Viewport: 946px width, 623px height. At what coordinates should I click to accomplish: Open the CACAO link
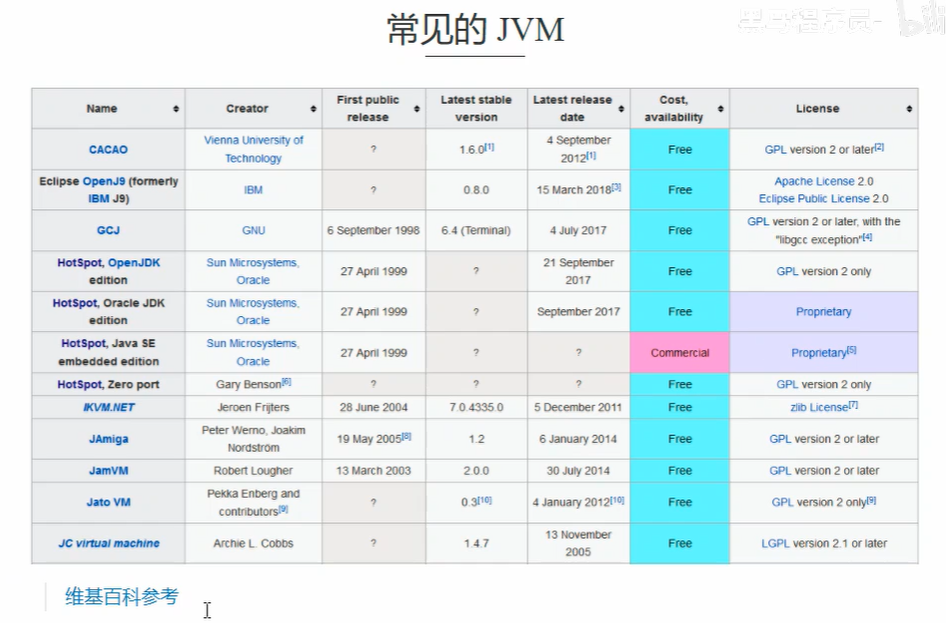point(107,149)
